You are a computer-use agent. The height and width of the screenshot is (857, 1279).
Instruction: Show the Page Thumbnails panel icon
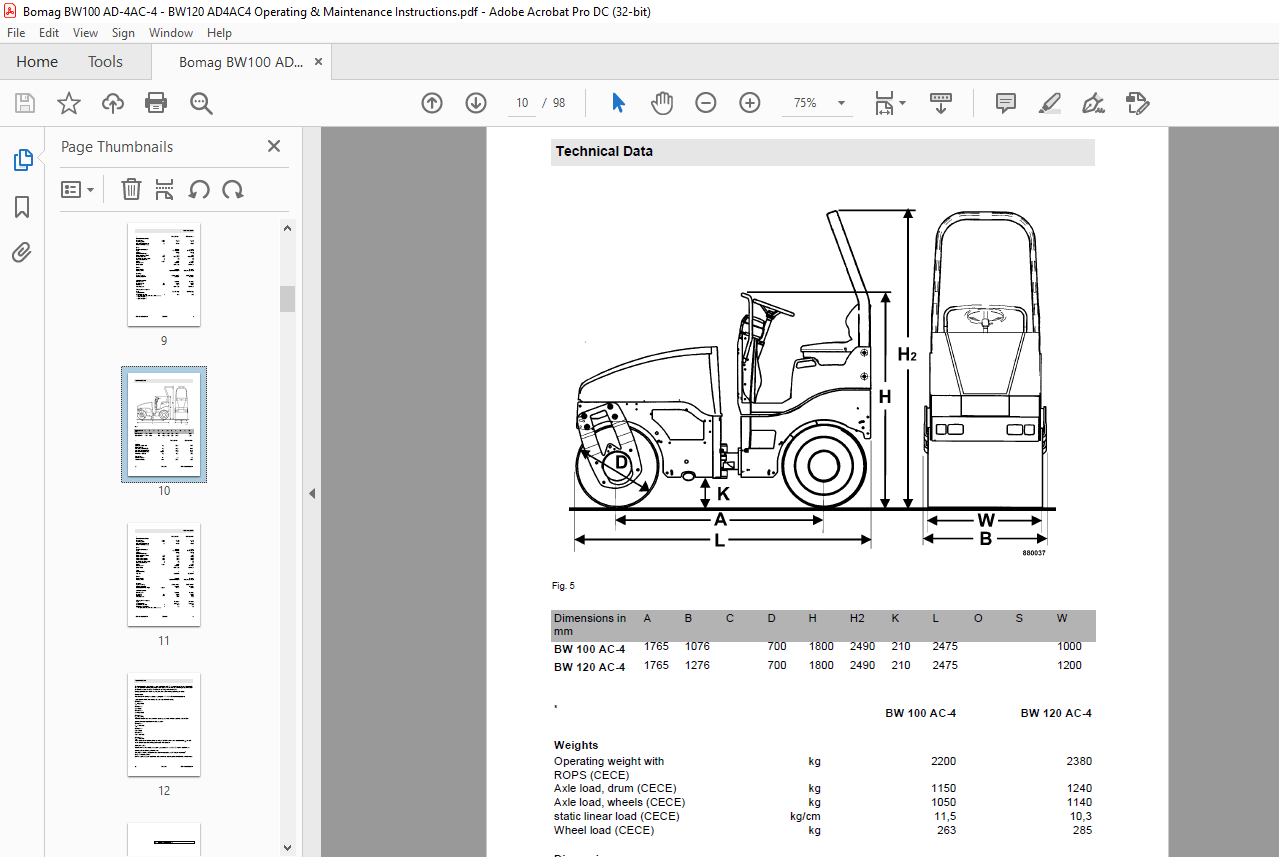(x=22, y=160)
